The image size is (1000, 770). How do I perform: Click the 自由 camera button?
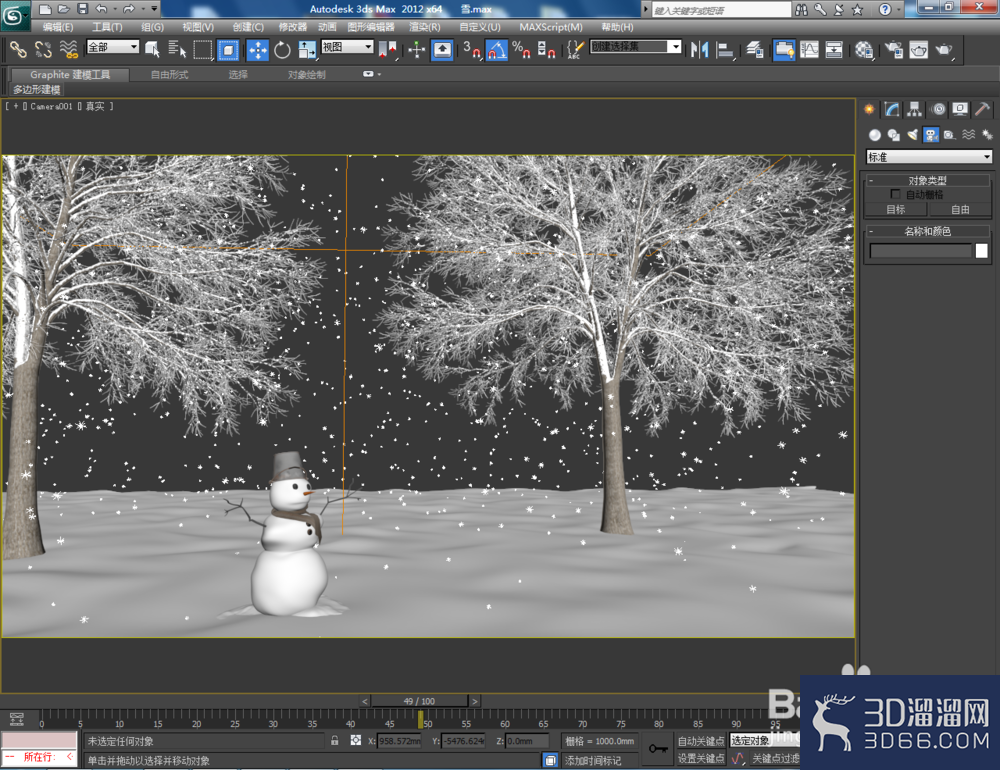pos(960,210)
